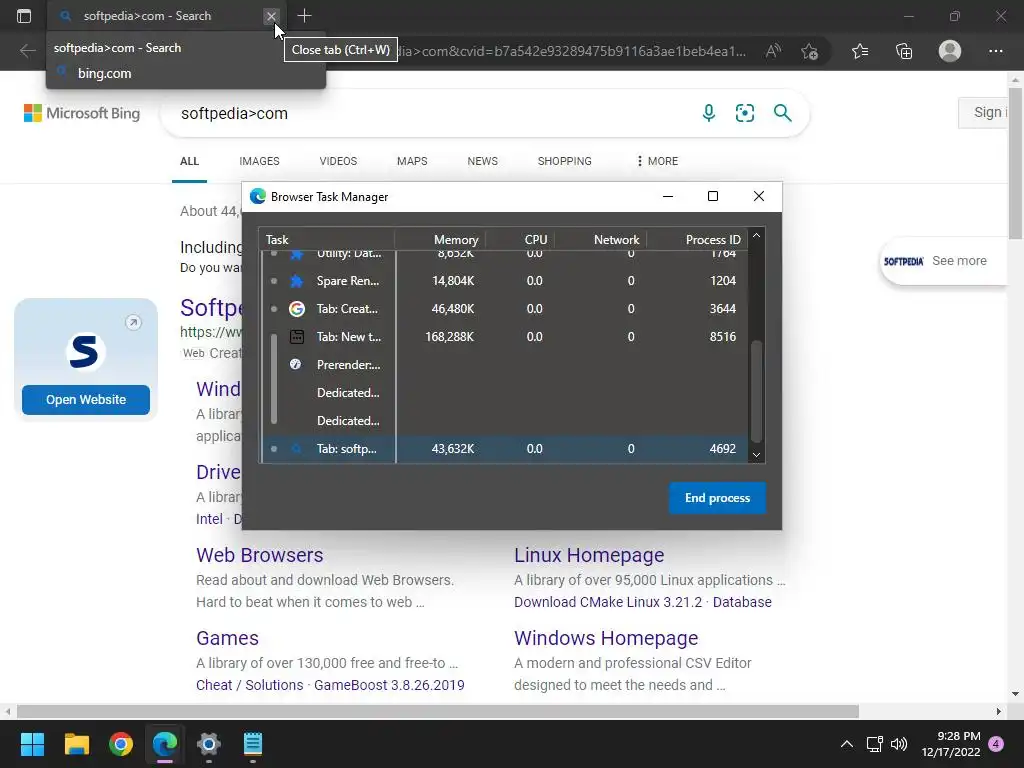Show hidden system tray icons chevron
Screen dimensions: 1024x768
pos(846,744)
